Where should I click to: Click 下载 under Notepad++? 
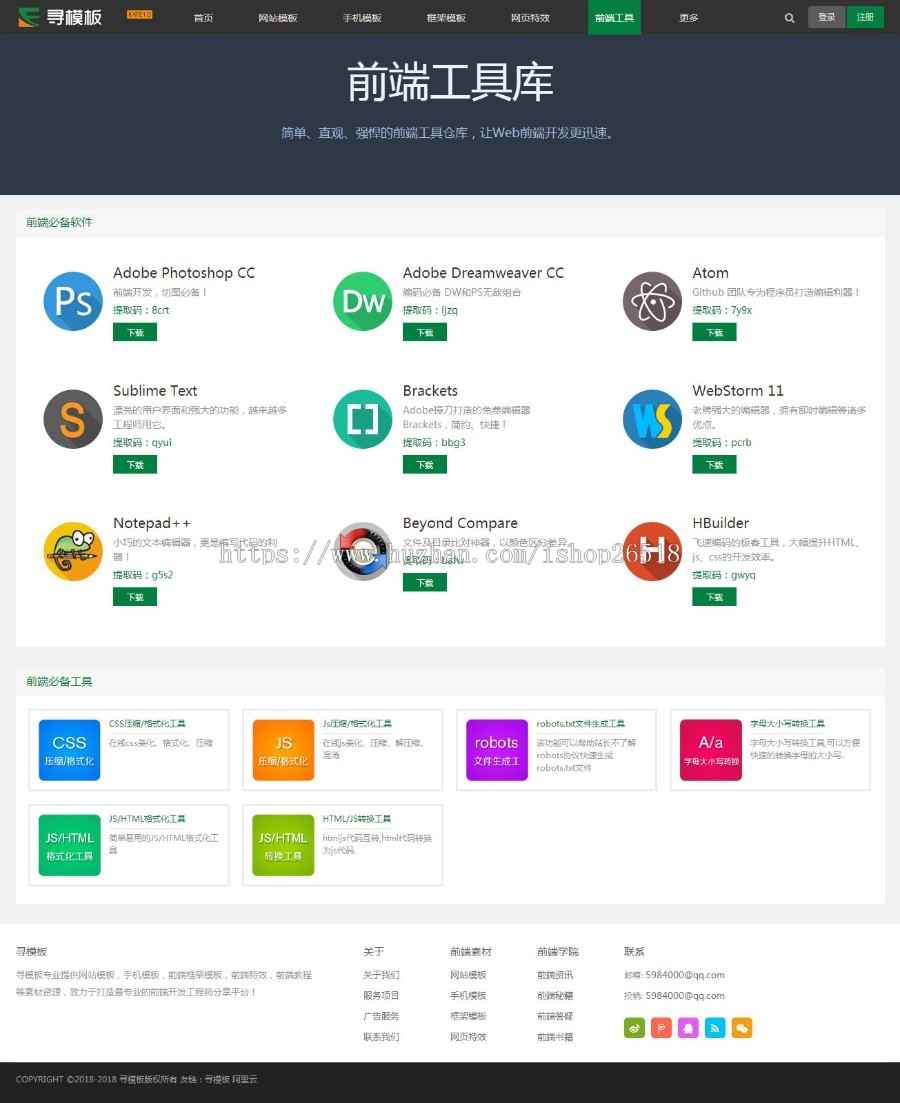point(135,597)
